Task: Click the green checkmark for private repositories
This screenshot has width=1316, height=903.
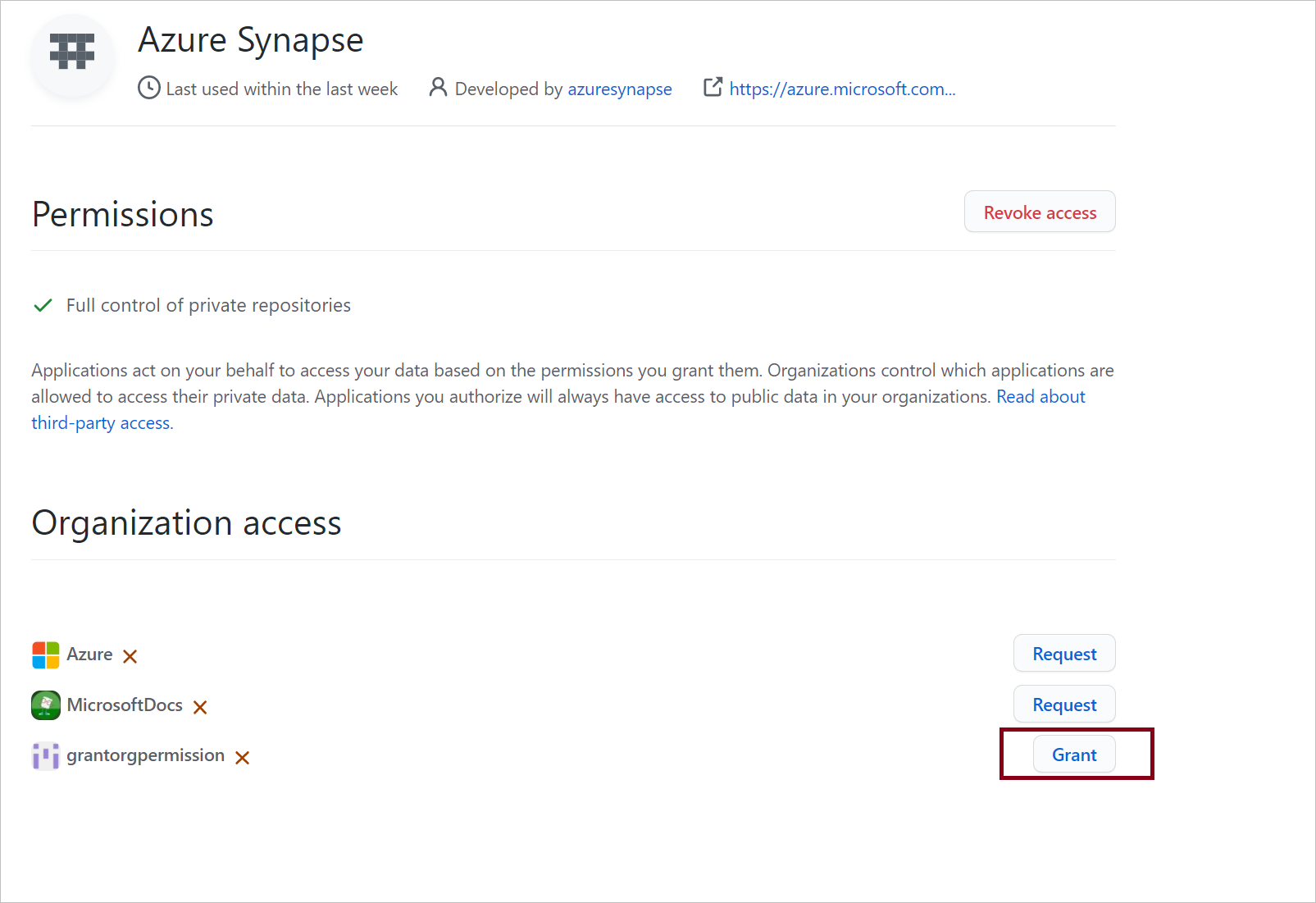Action: (x=43, y=305)
